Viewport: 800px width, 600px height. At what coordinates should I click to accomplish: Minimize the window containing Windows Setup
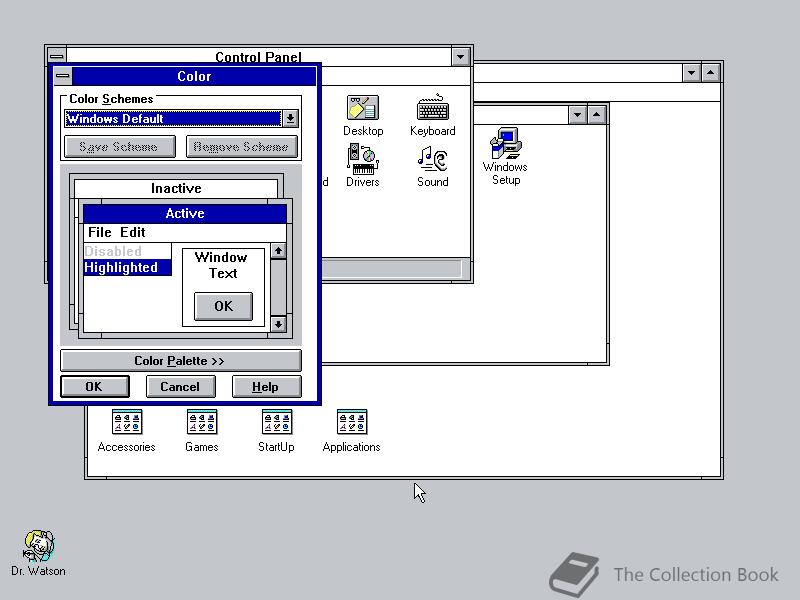tap(577, 114)
